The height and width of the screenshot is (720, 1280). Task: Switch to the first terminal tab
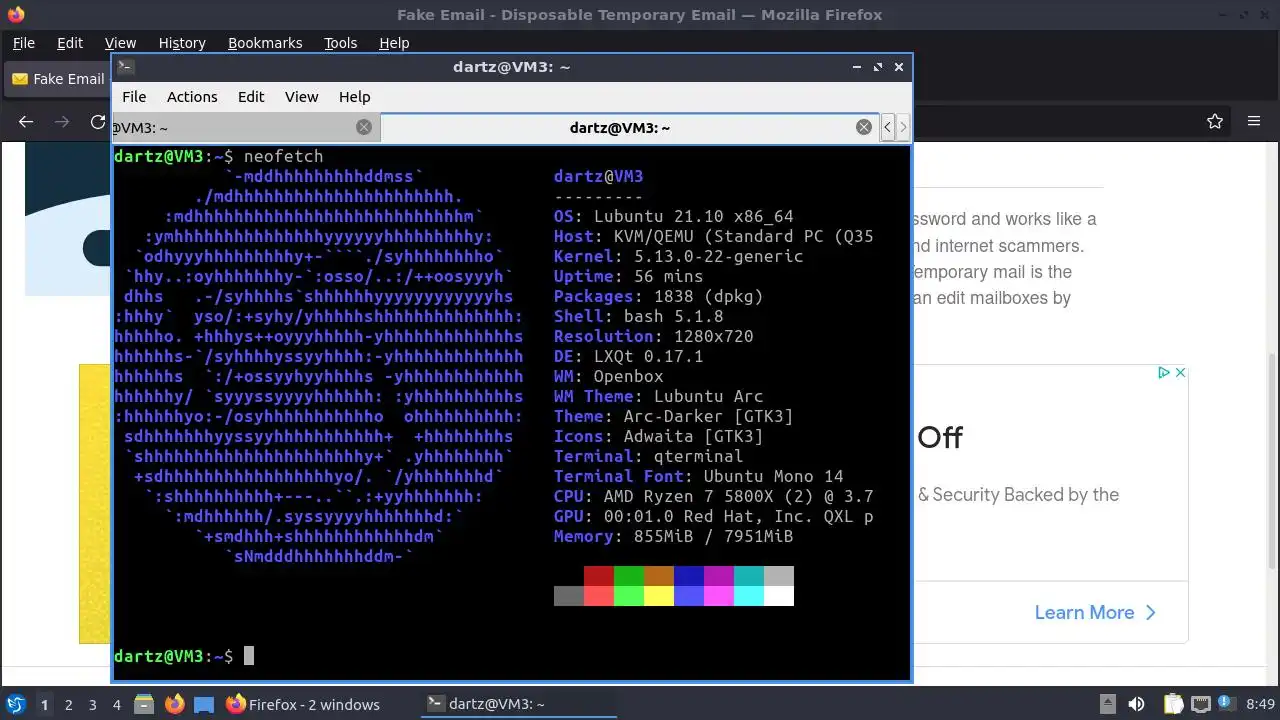click(x=246, y=127)
